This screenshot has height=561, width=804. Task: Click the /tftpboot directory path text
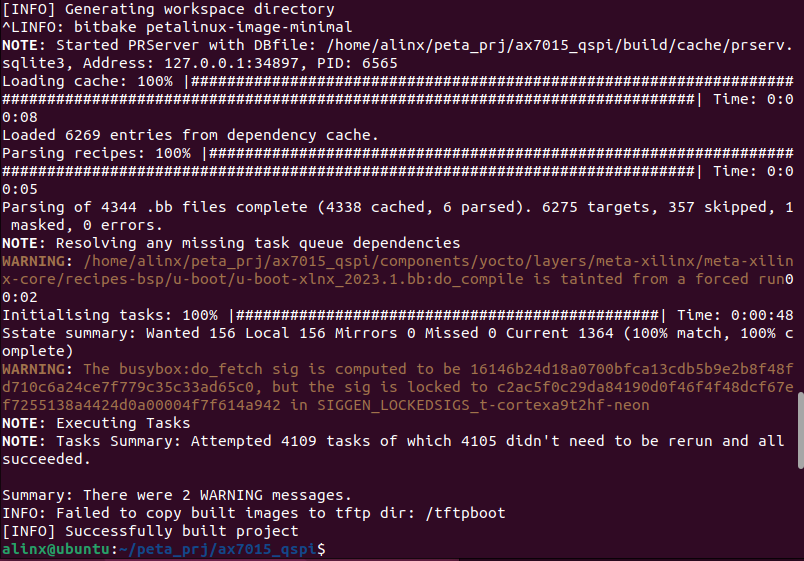[x=465, y=513]
